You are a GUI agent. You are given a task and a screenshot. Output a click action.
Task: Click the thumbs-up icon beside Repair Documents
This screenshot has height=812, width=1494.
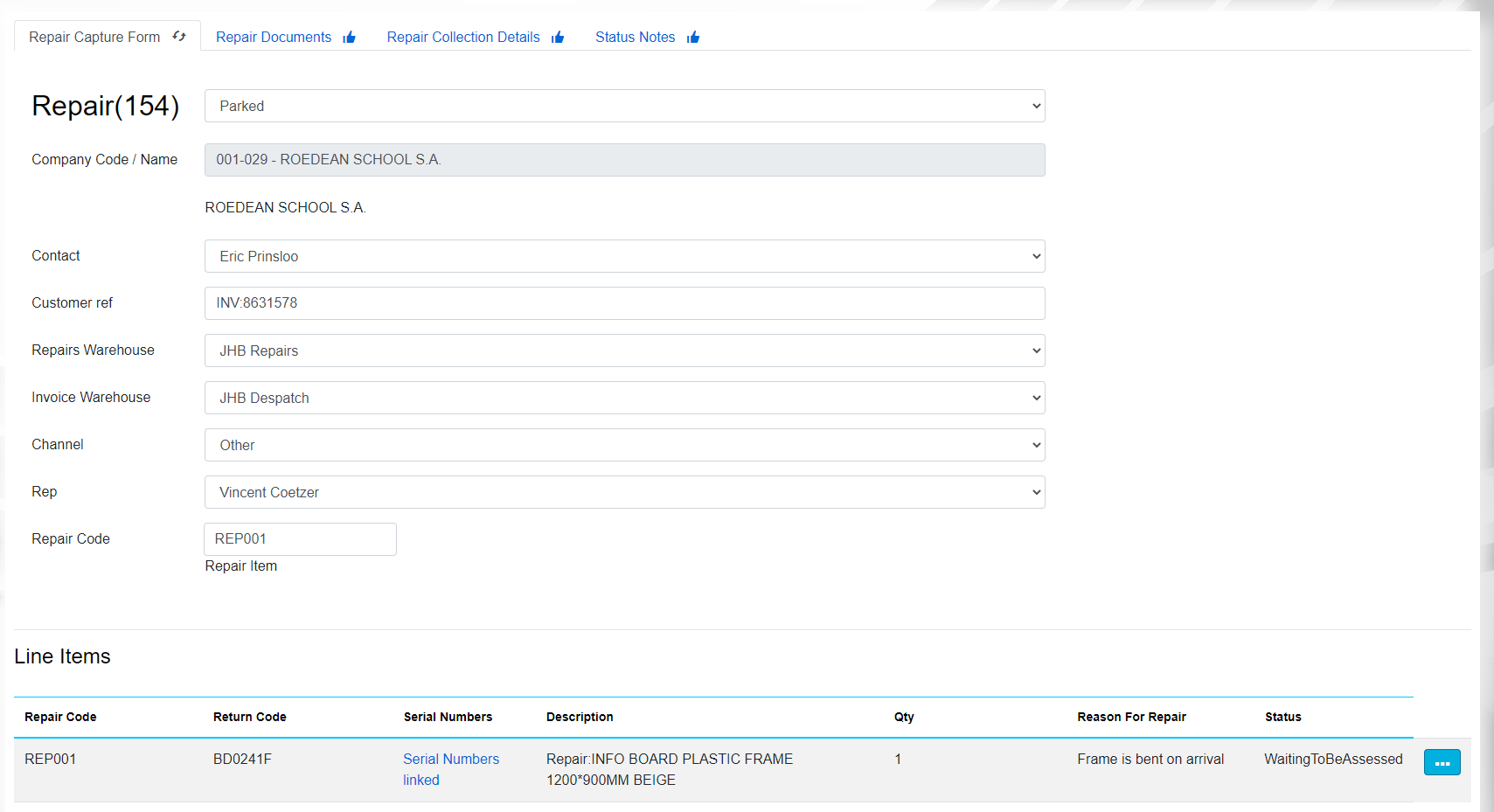350,37
